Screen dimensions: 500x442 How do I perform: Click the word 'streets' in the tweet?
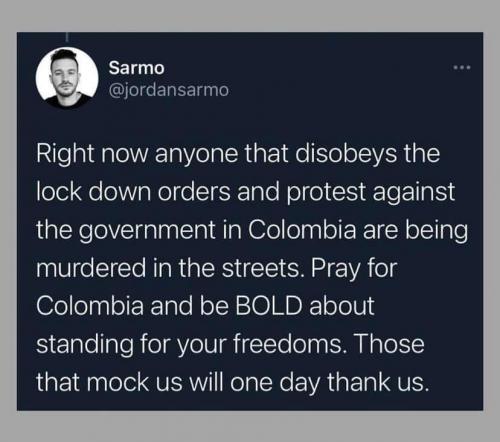[261, 269]
